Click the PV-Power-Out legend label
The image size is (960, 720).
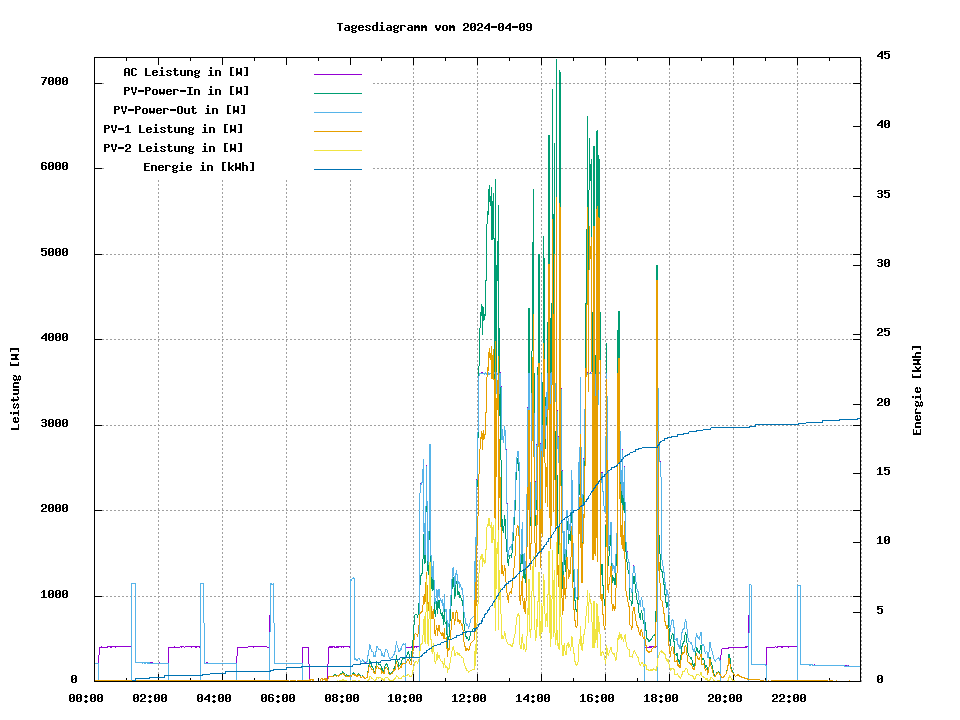coord(179,110)
